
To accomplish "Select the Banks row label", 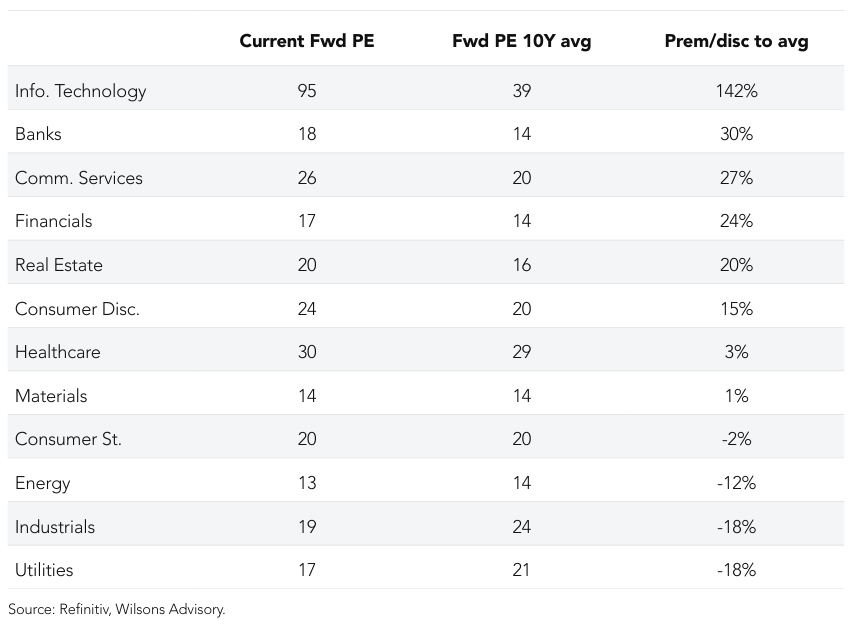I will [x=38, y=134].
